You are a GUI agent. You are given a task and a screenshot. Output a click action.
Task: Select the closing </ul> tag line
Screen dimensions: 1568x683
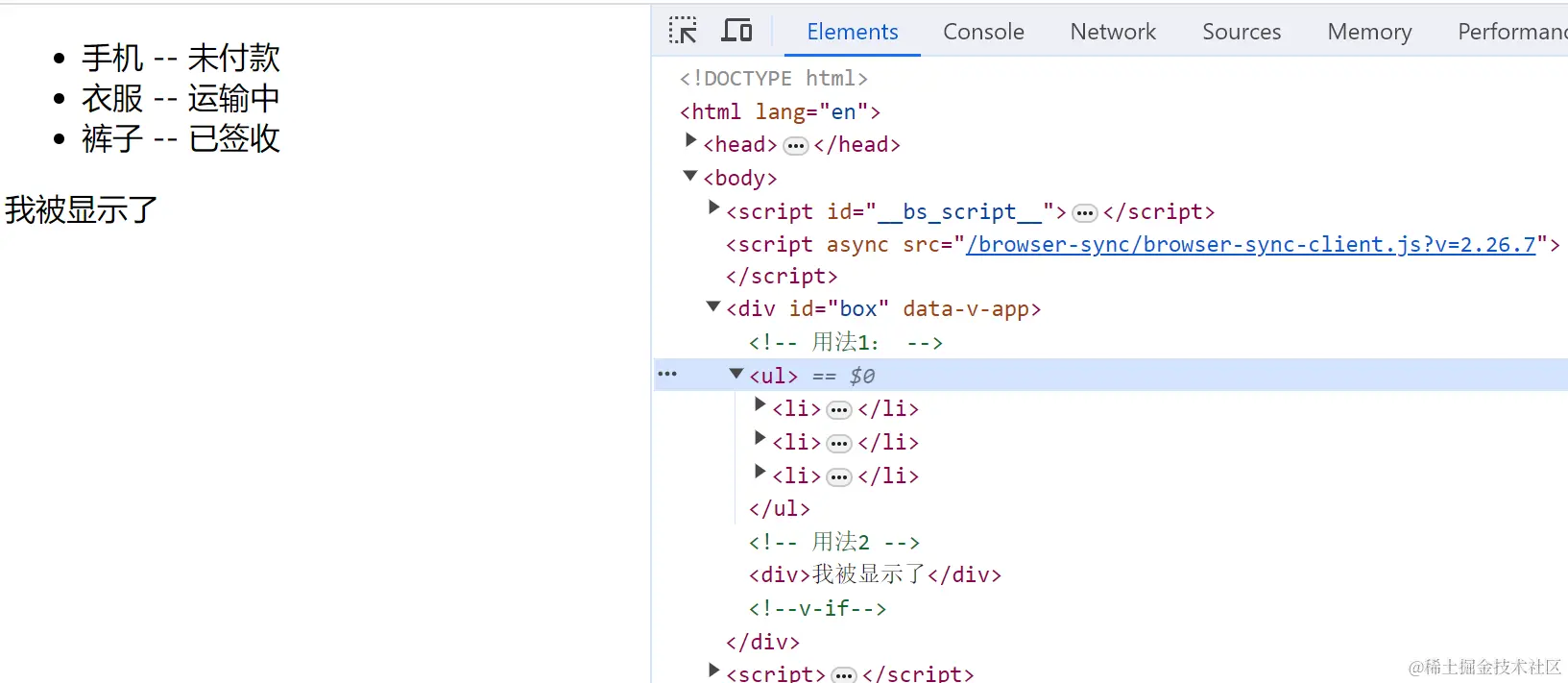(779, 508)
